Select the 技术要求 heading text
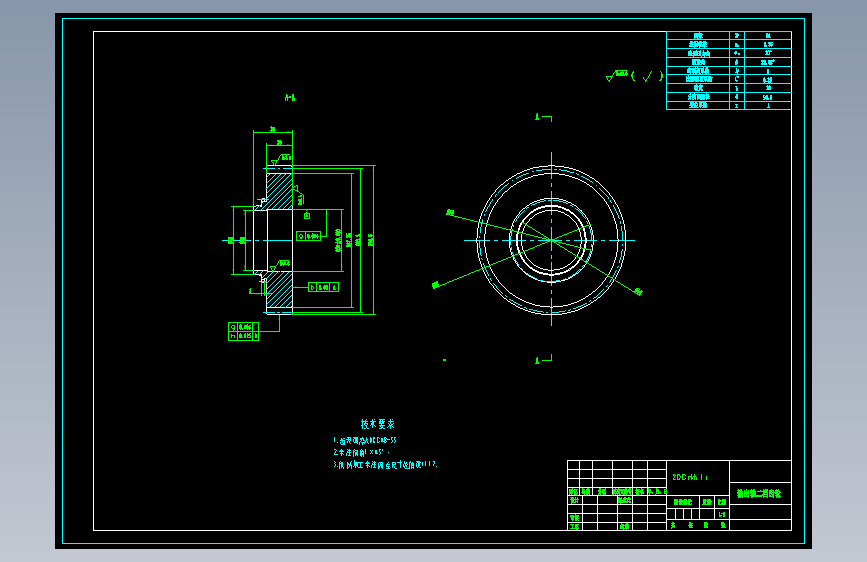Screen dimensions: 867x562 point(378,424)
